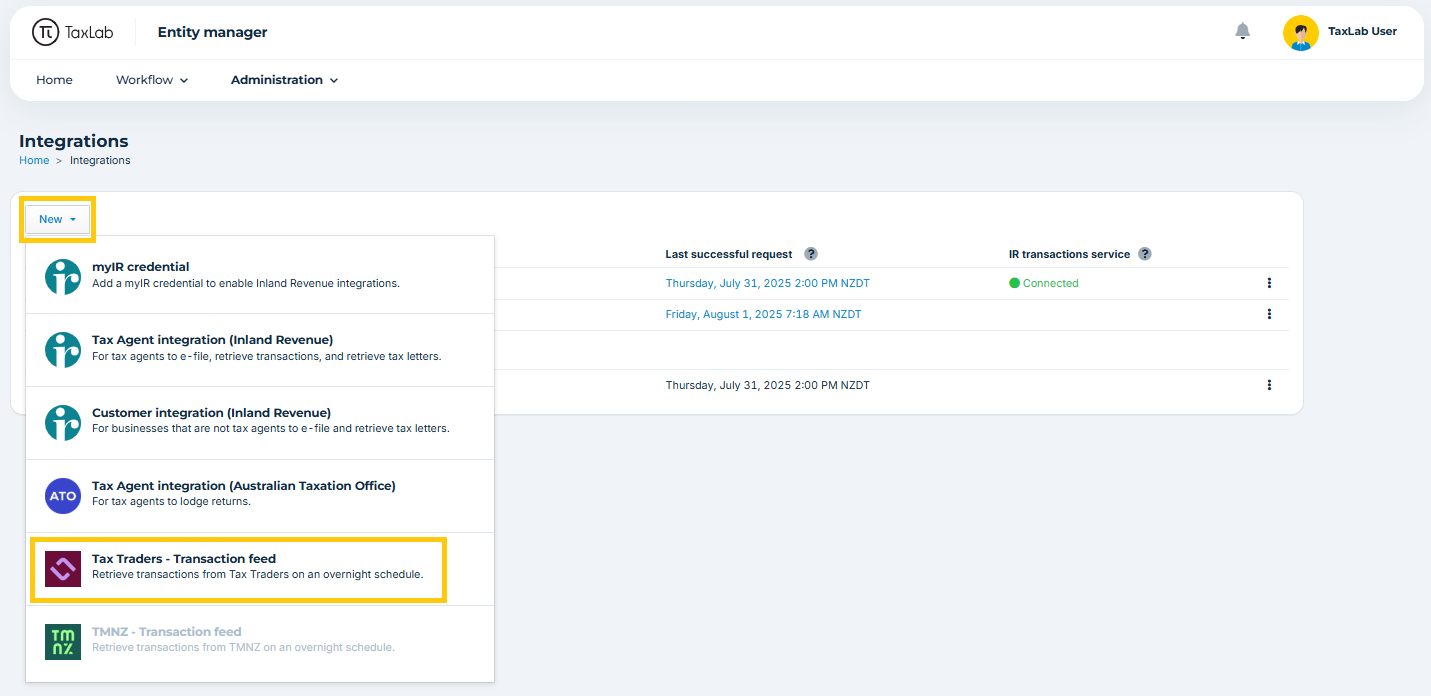The height and width of the screenshot is (696, 1431).
Task: Click 'For tax agents to e-file, retrieve transactions' description
Action: 266,356
